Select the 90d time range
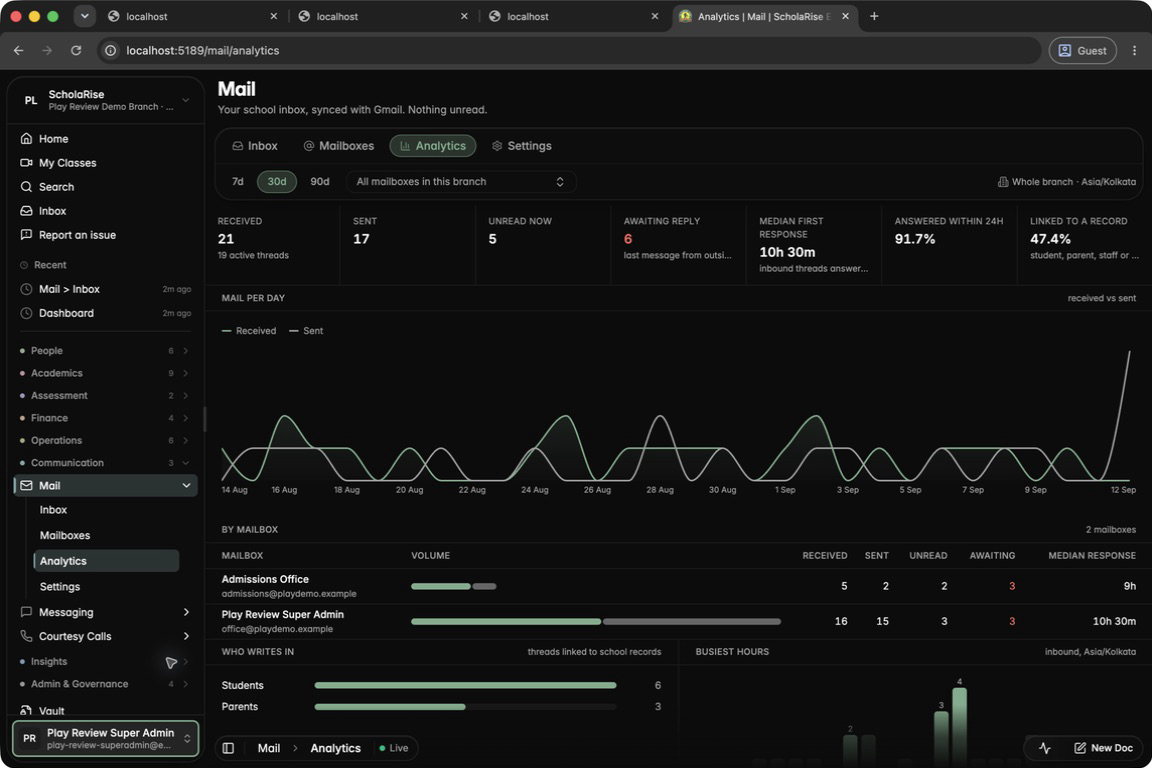 click(320, 182)
